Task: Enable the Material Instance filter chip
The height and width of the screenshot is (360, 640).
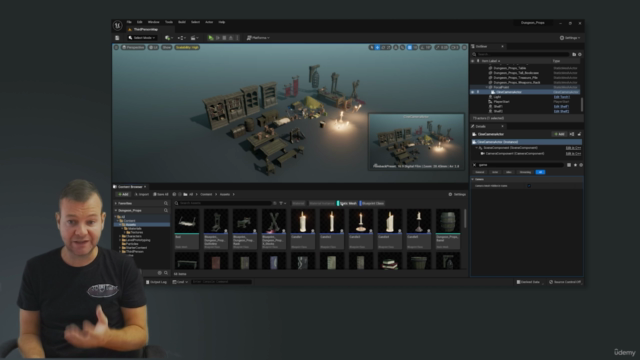Action: [x=322, y=203]
